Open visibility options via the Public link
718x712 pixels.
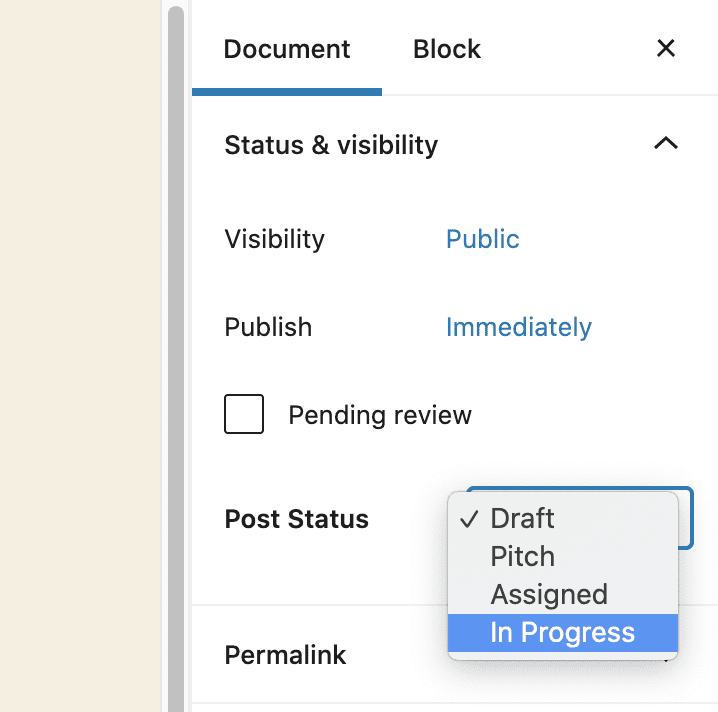tap(483, 240)
